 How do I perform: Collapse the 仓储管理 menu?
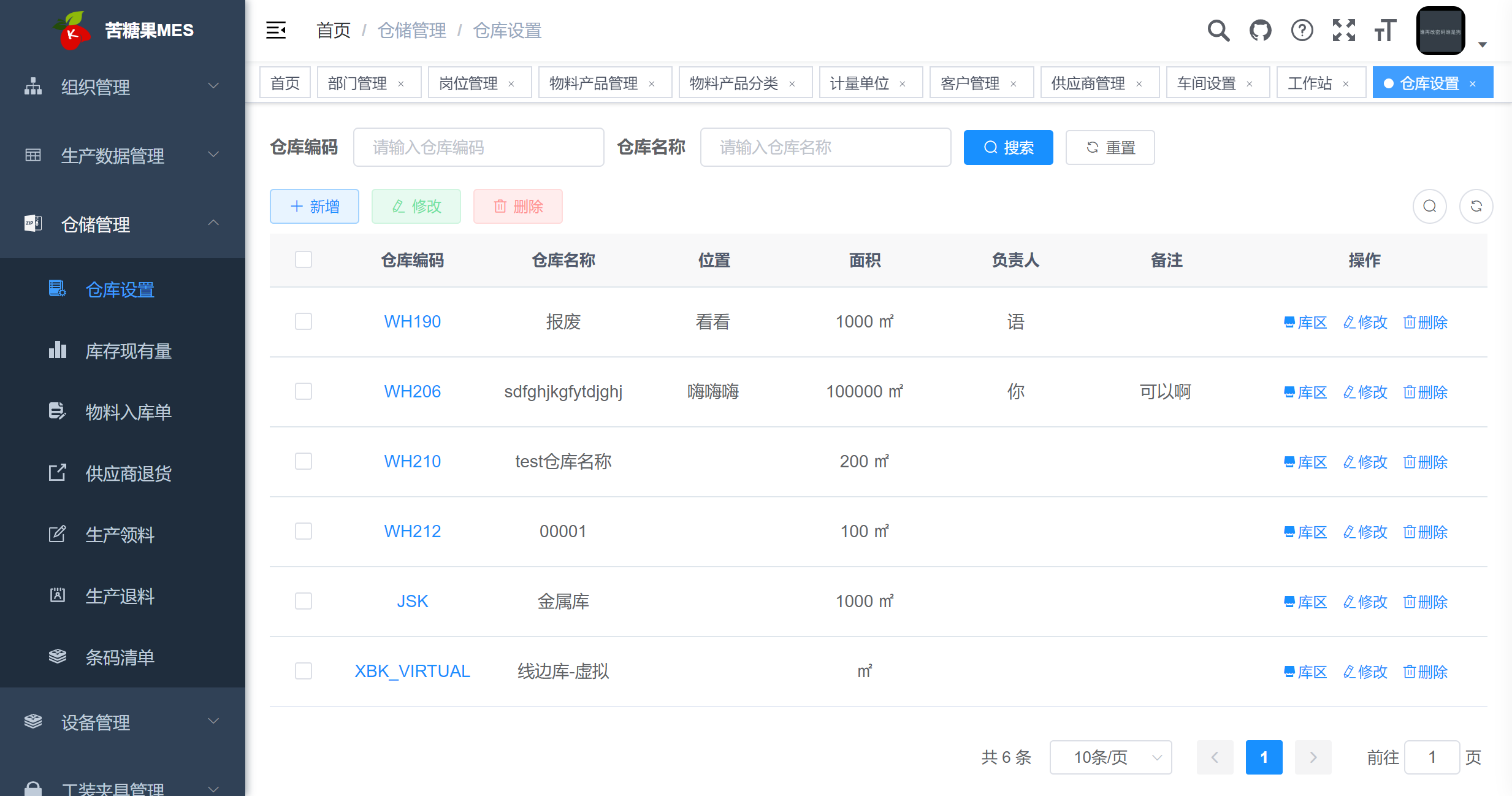tap(123, 224)
